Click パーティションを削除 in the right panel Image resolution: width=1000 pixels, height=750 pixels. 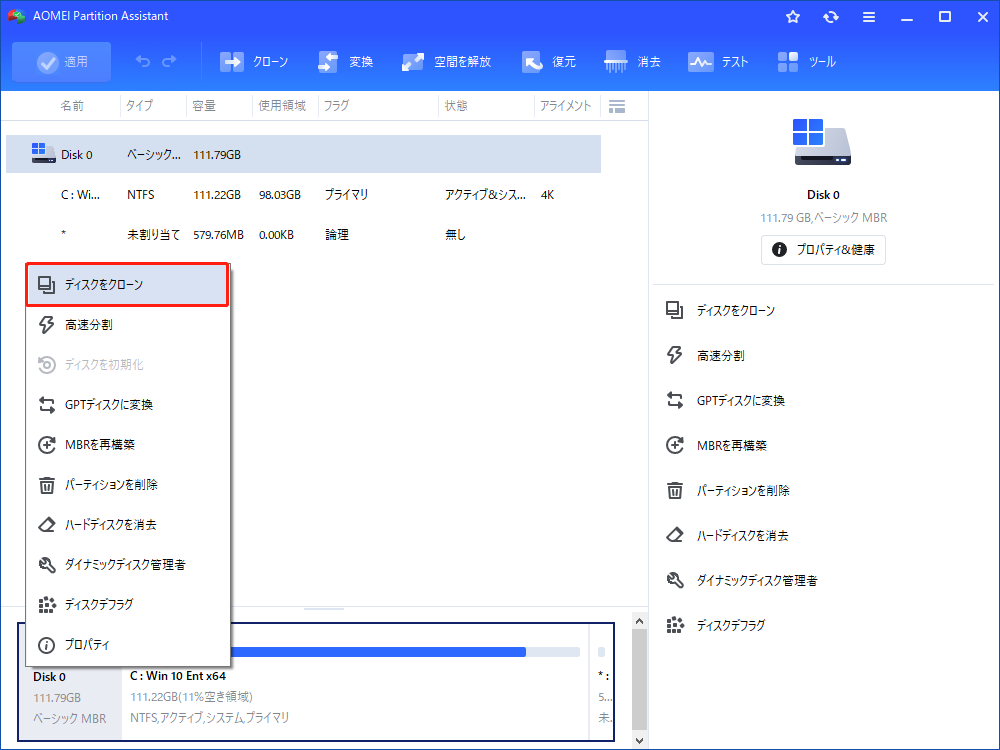click(x=727, y=490)
